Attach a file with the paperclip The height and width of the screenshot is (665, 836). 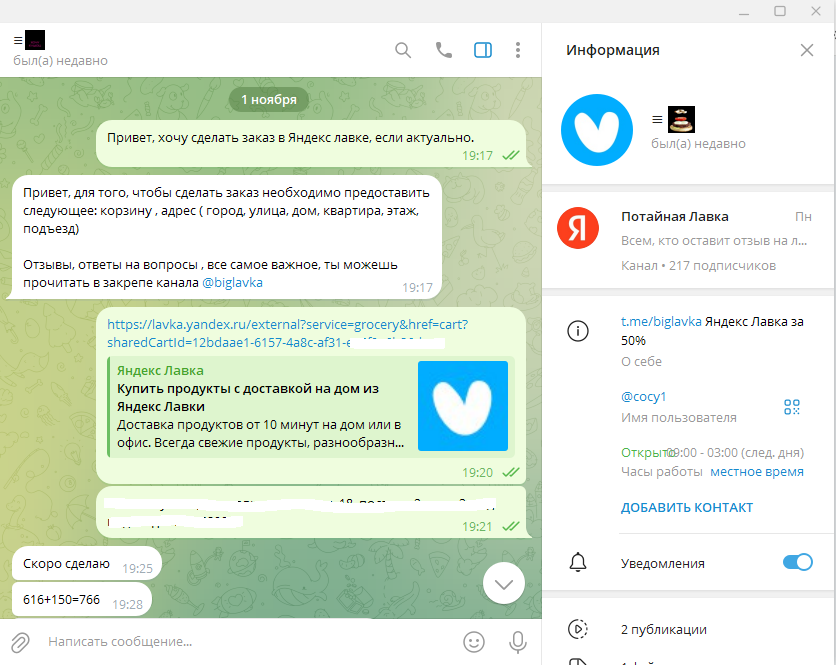coord(21,642)
